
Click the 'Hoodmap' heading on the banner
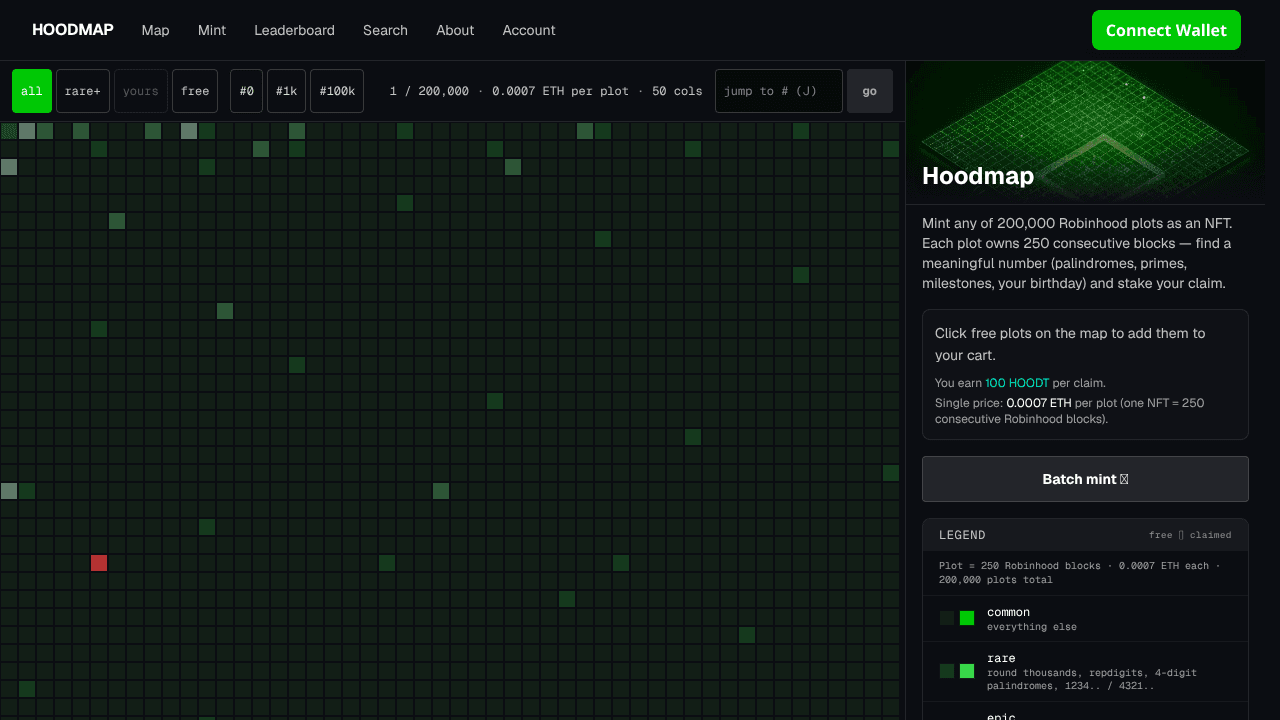tap(978, 176)
